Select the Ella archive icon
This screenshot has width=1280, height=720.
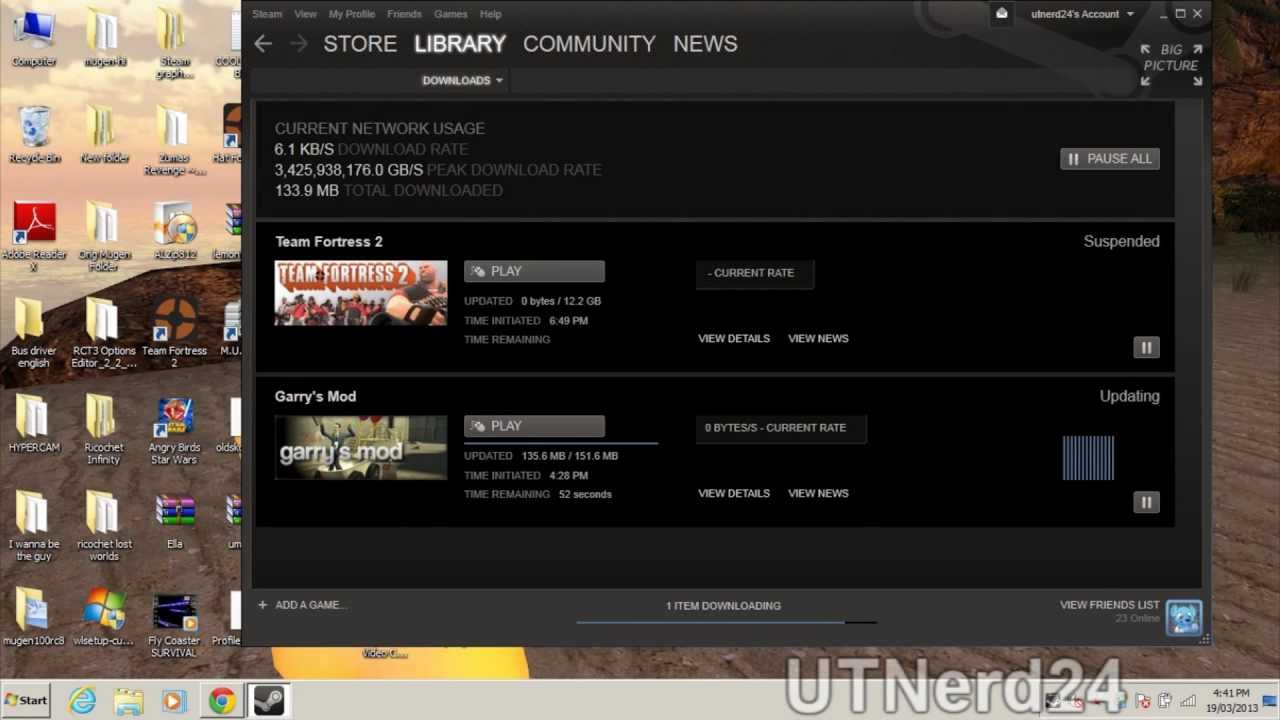(175, 522)
